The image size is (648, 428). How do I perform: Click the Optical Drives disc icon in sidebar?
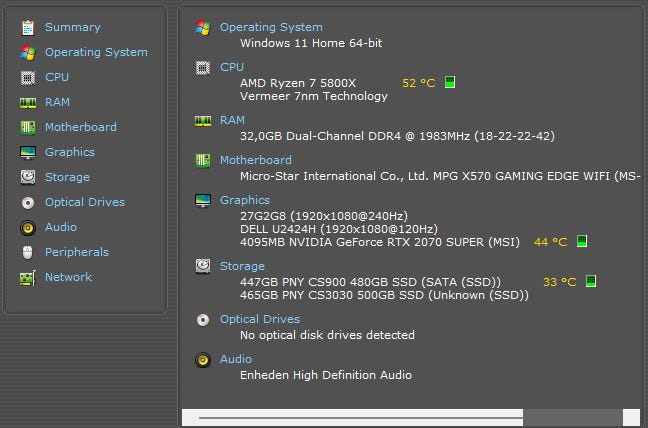point(28,202)
